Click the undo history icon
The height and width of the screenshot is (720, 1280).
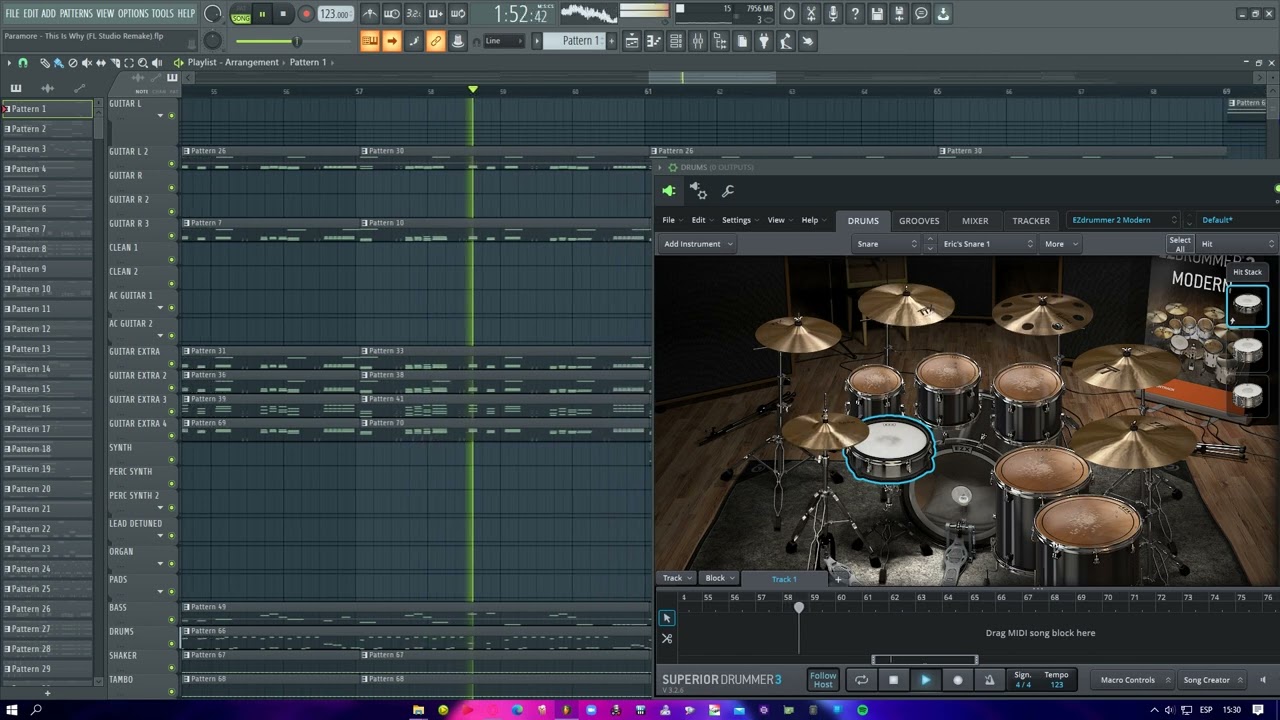tap(789, 14)
